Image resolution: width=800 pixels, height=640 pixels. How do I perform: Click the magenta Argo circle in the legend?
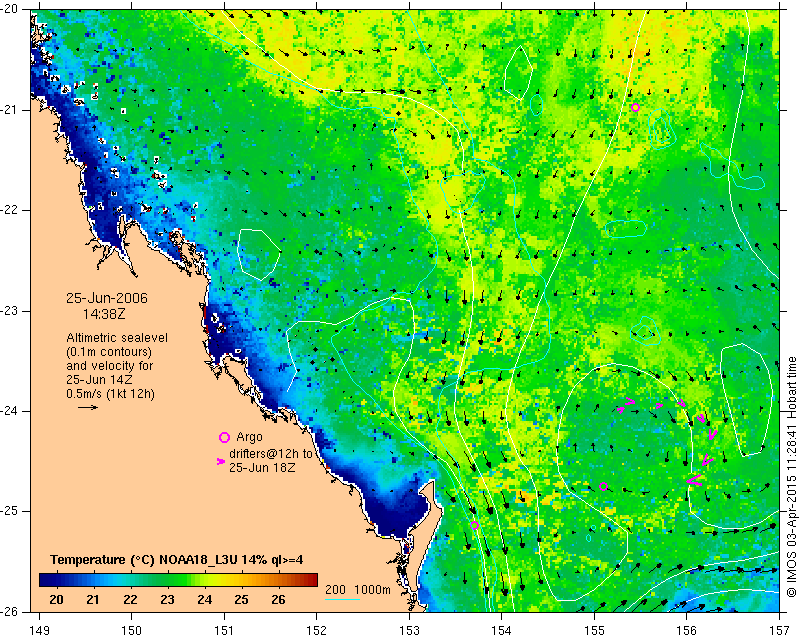coord(224,437)
